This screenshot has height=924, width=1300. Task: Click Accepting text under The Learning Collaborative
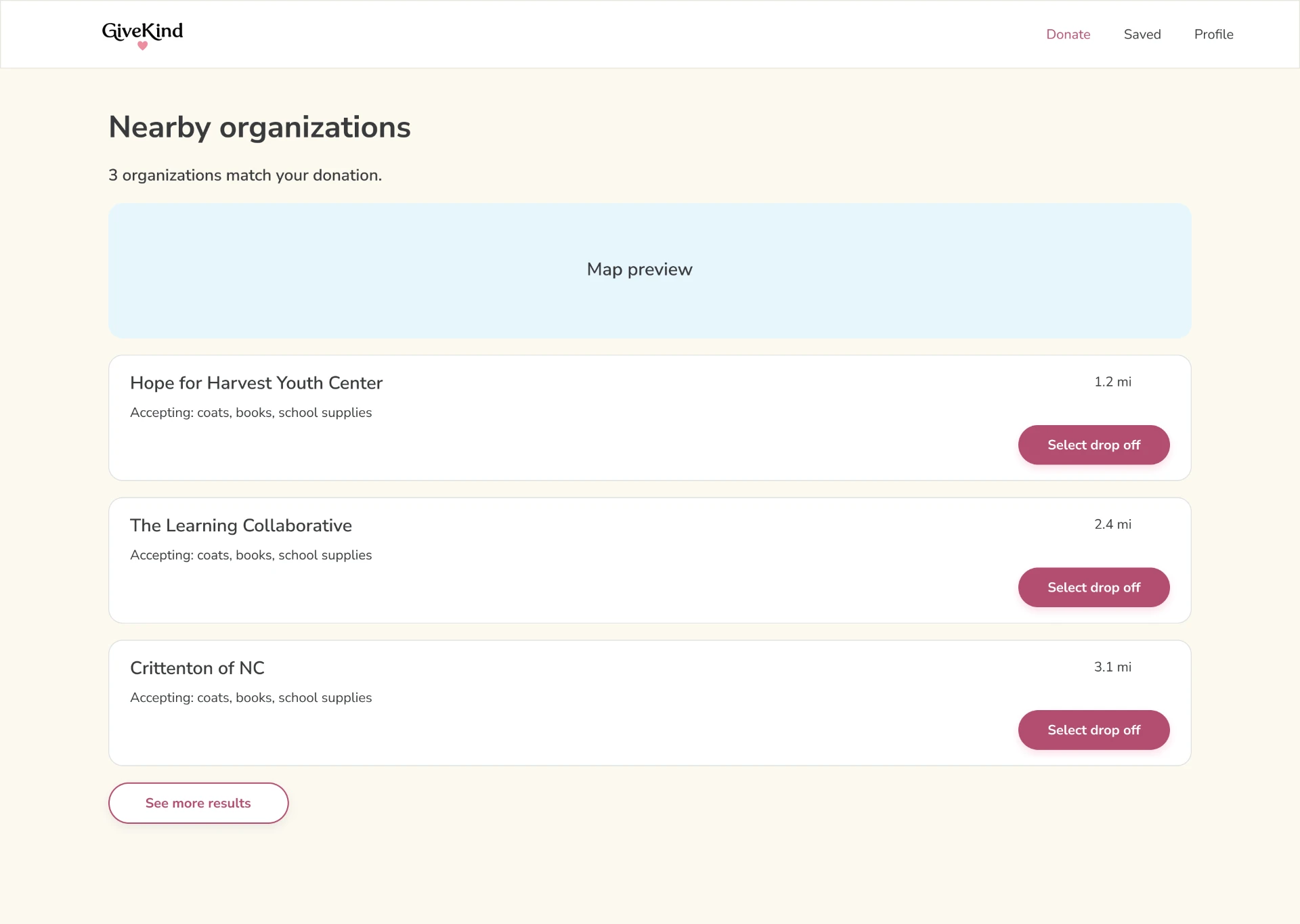[251, 555]
